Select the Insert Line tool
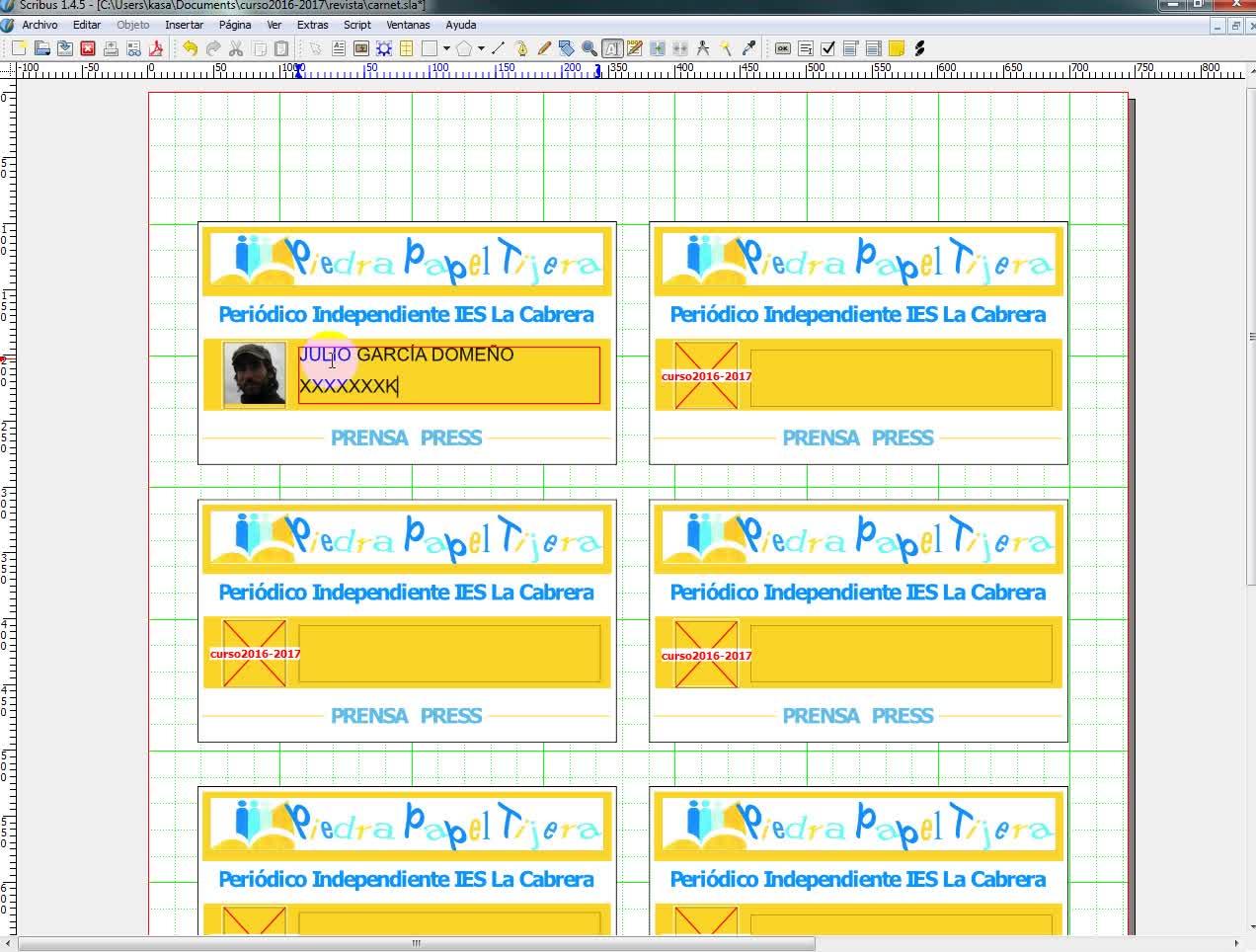This screenshot has height=952, width=1256. (x=498, y=48)
